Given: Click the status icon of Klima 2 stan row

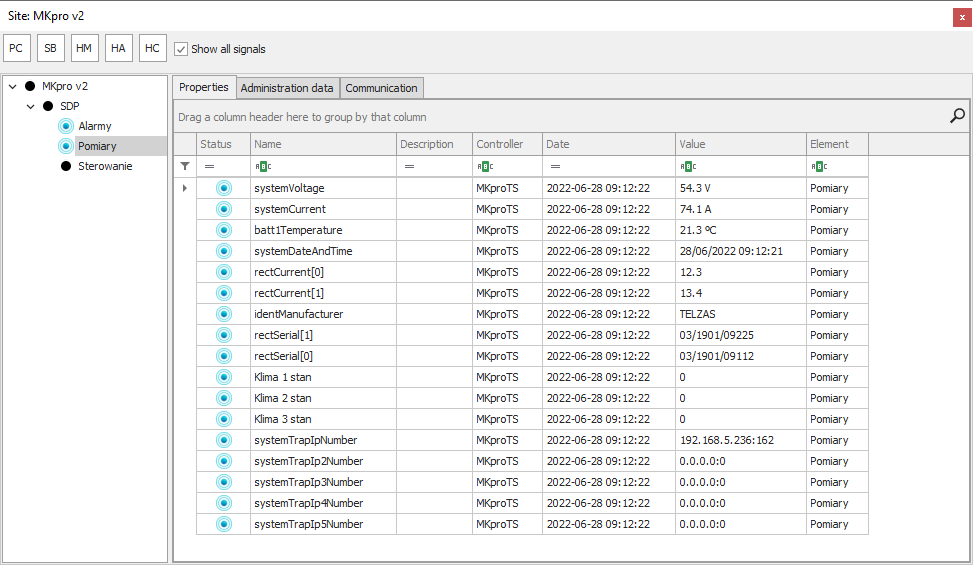Looking at the screenshot, I should 224,398.
